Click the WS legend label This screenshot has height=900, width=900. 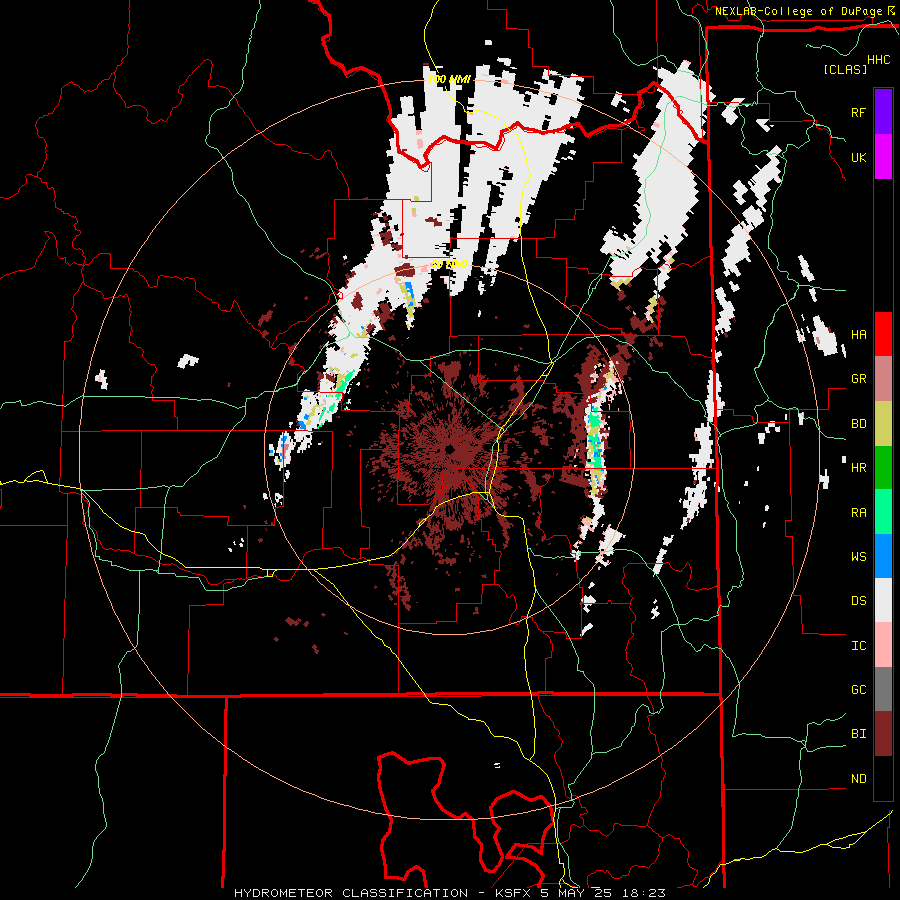tap(858, 557)
